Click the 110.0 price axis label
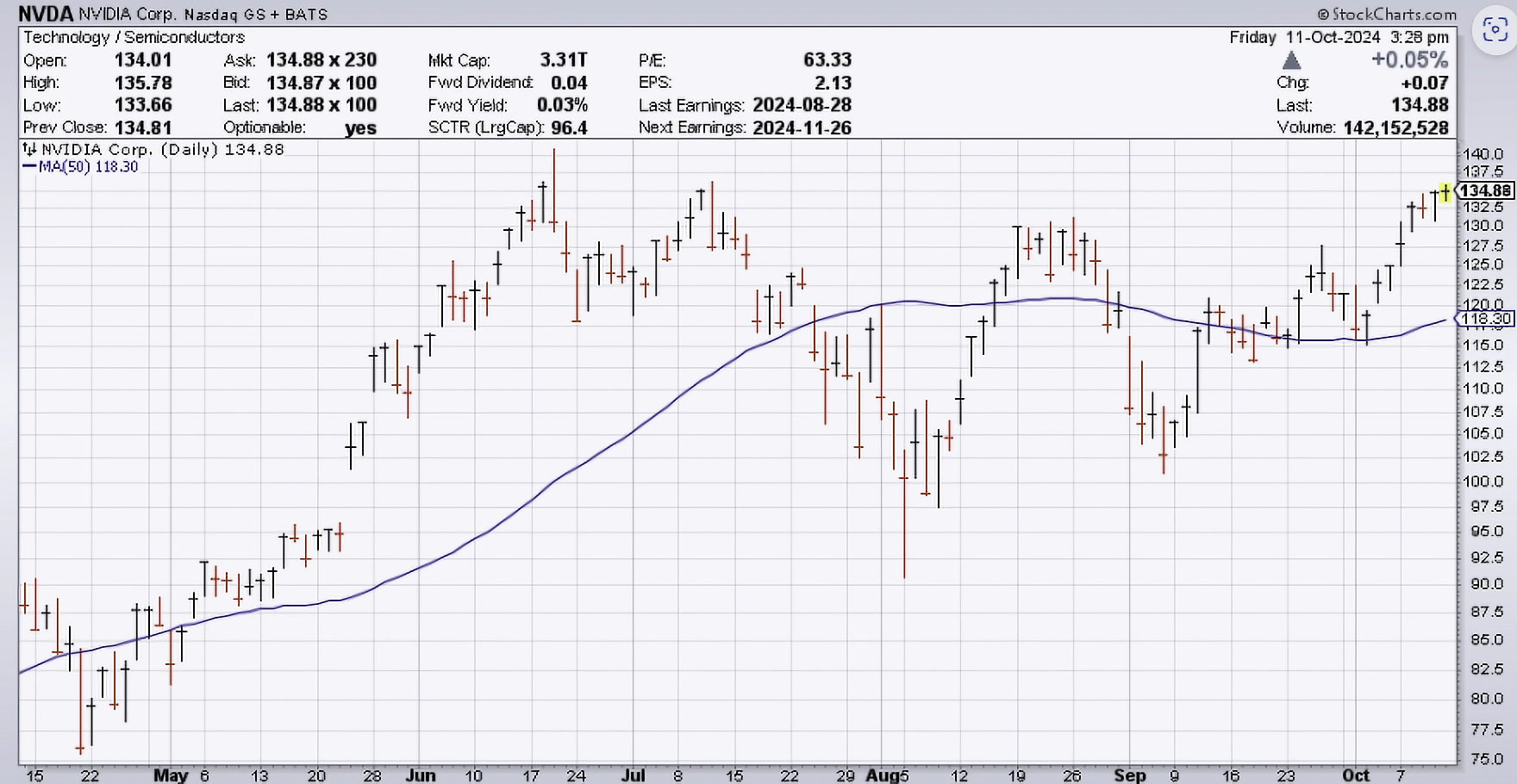 (1483, 389)
